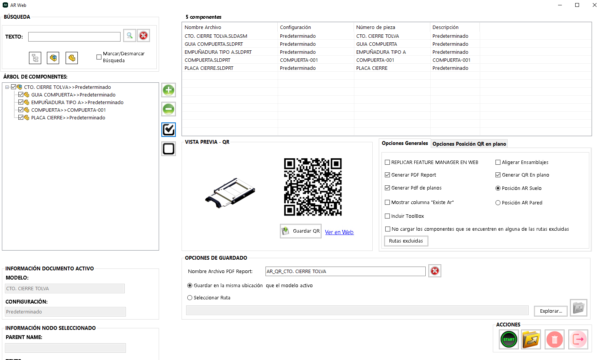The height and width of the screenshot is (360, 600).
Task: Click the red trash delete action icon
Action: pos(554,339)
